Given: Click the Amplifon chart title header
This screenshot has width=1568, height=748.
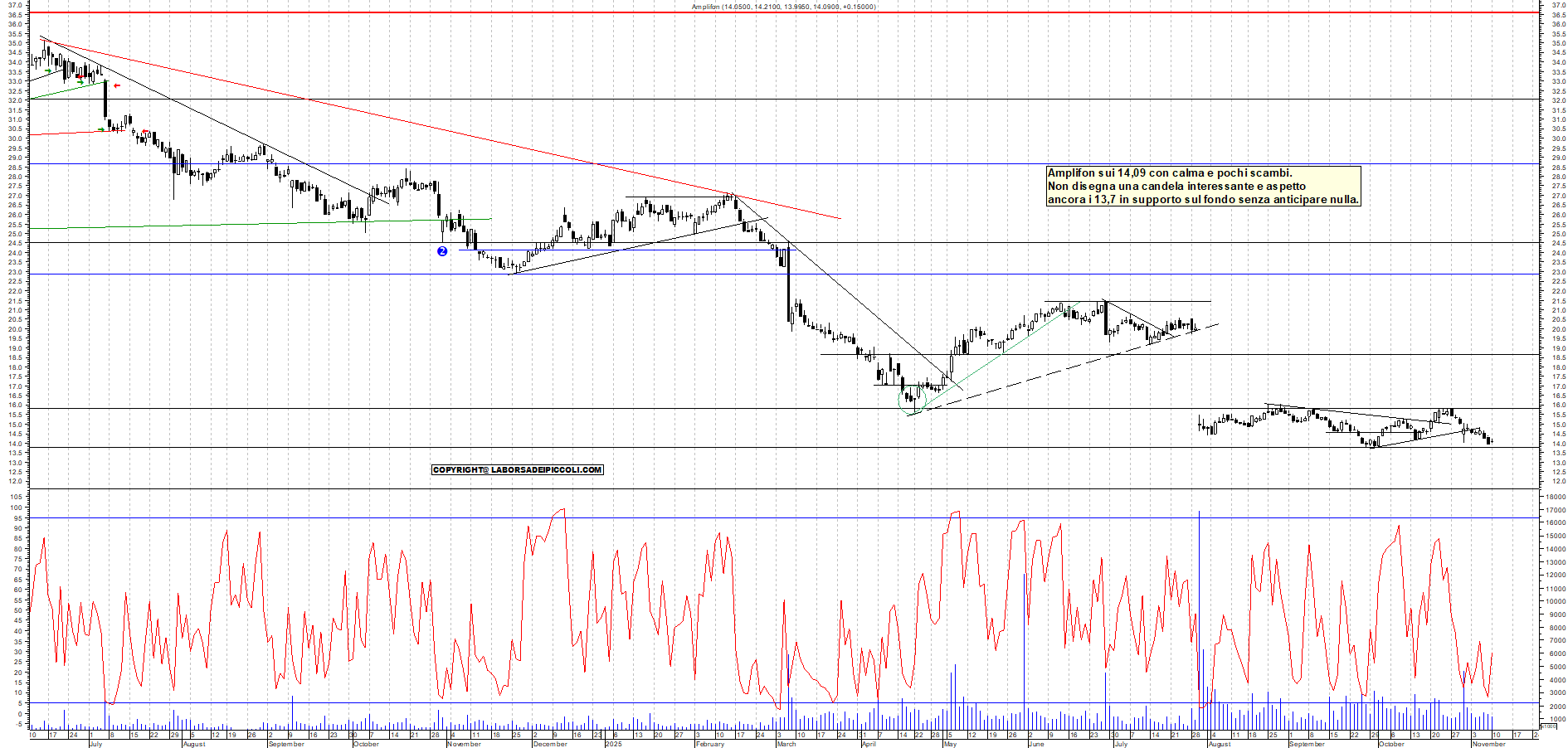Looking at the screenshot, I should click(x=784, y=6).
